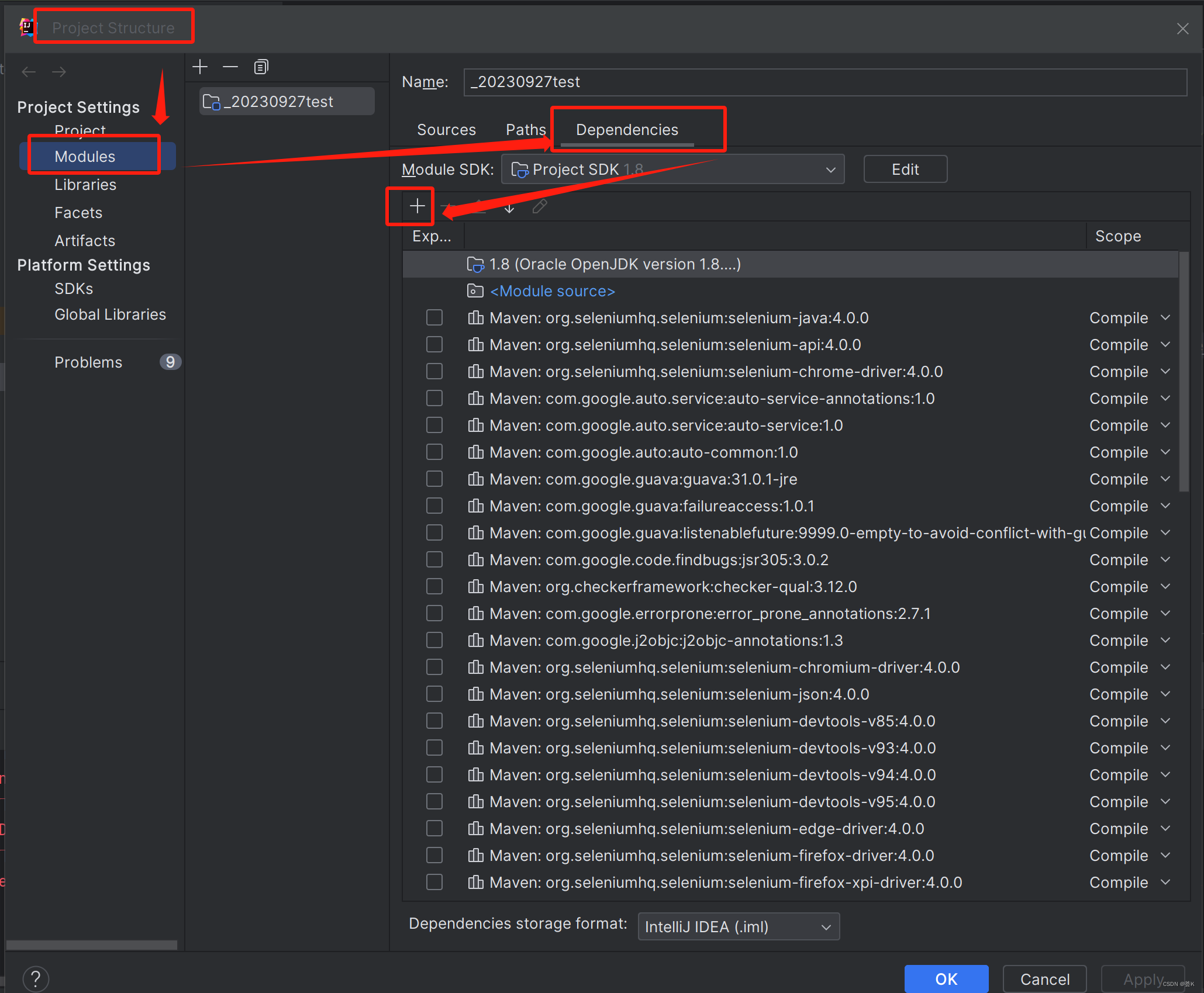Close the Project Structure dialog
Screen dimensions: 1204x993
(x=1182, y=29)
